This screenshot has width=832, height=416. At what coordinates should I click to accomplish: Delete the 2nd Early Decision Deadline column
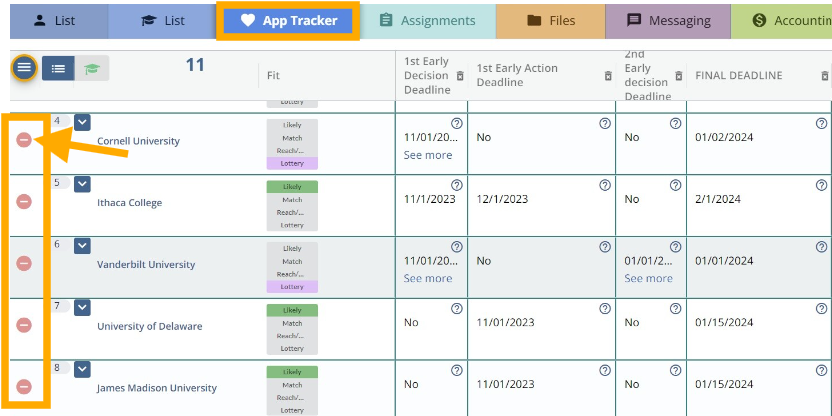pos(679,75)
